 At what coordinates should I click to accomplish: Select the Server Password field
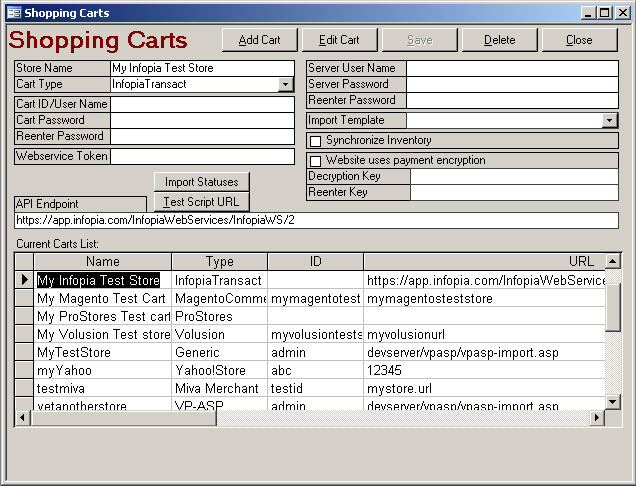point(512,84)
